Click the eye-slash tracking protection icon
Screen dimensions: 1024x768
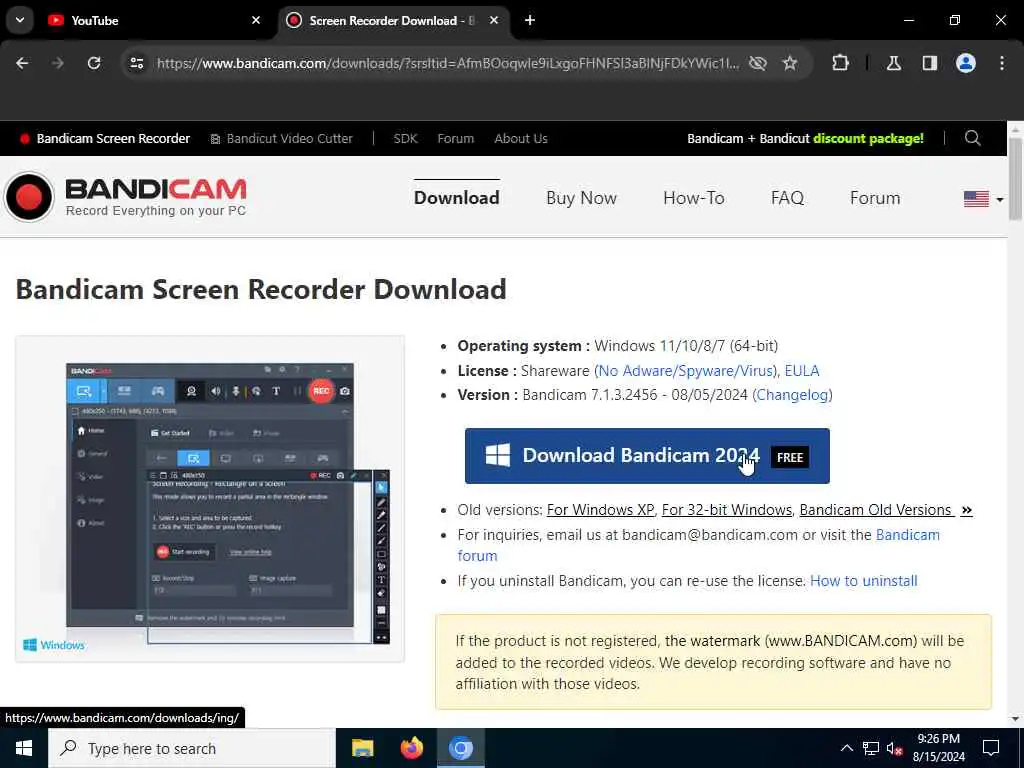758,63
